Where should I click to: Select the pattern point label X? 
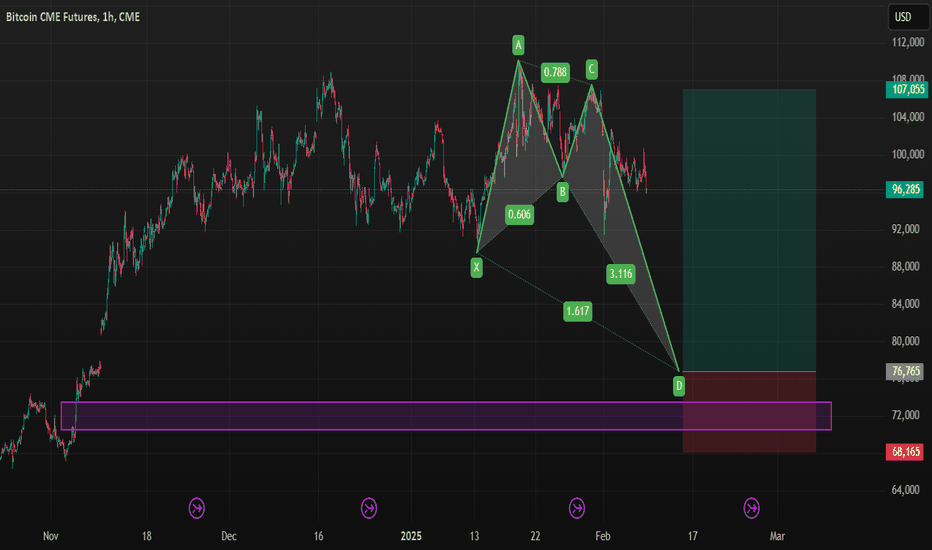tap(476, 268)
